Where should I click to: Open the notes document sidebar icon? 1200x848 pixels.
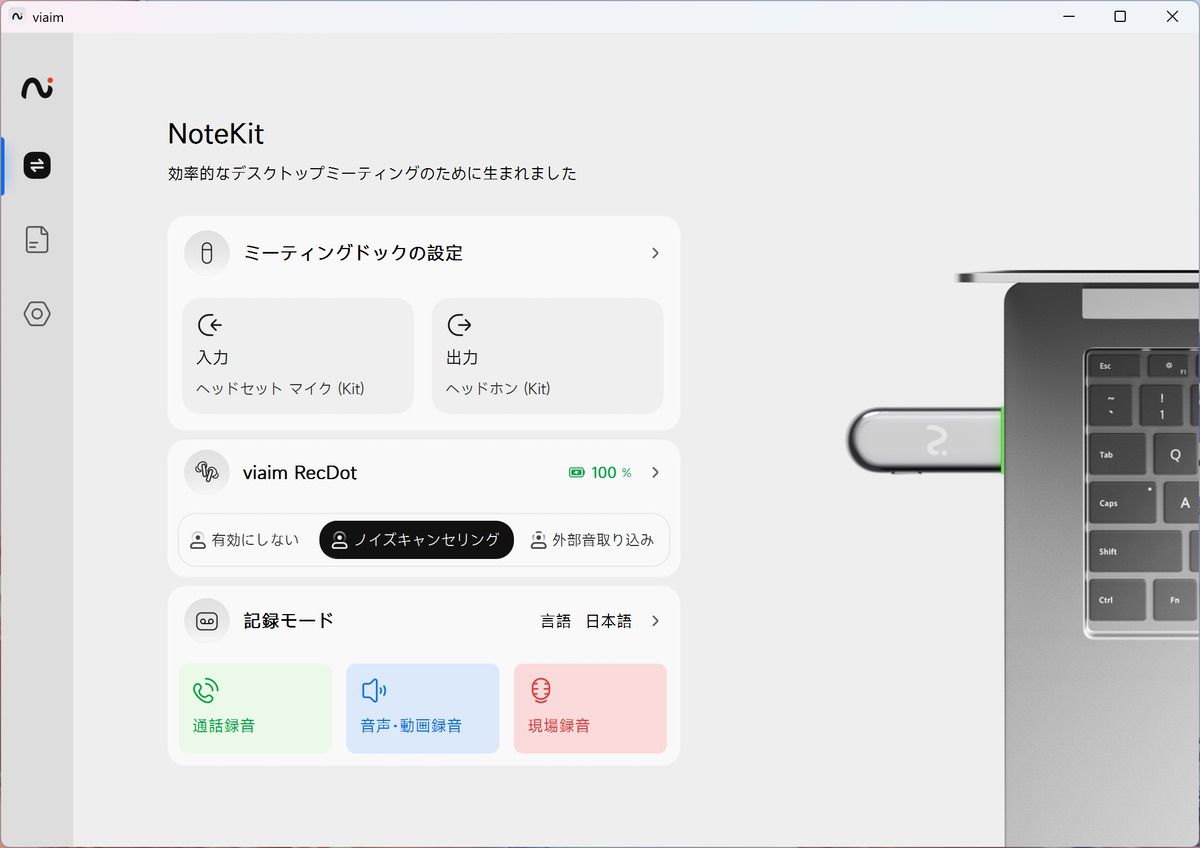(x=37, y=240)
